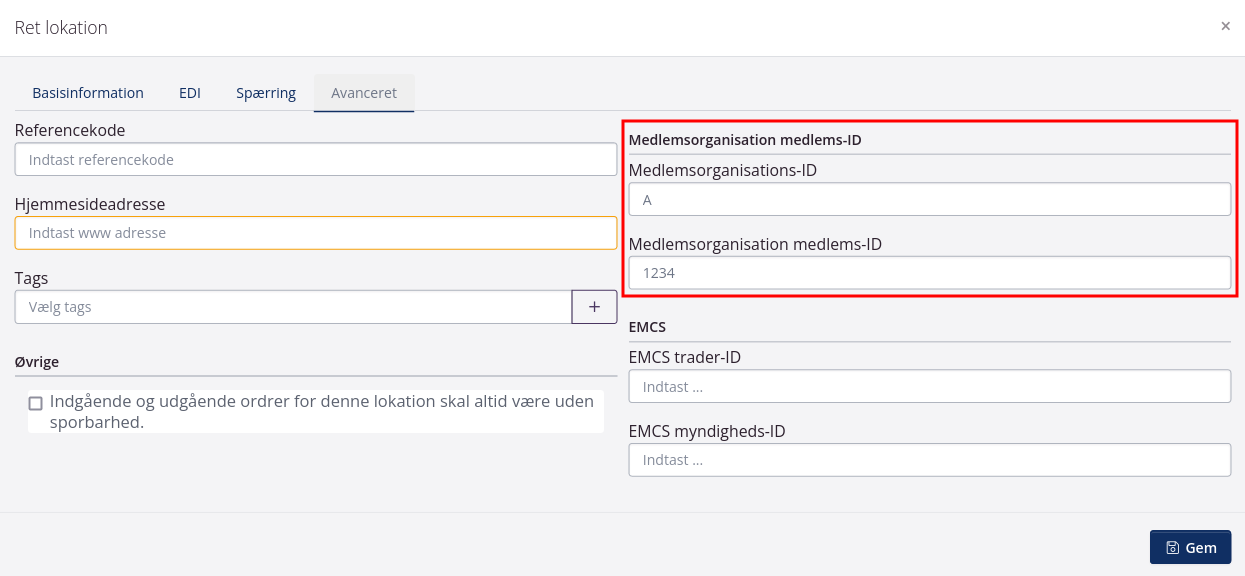Go to the Spærring tab

click(266, 93)
